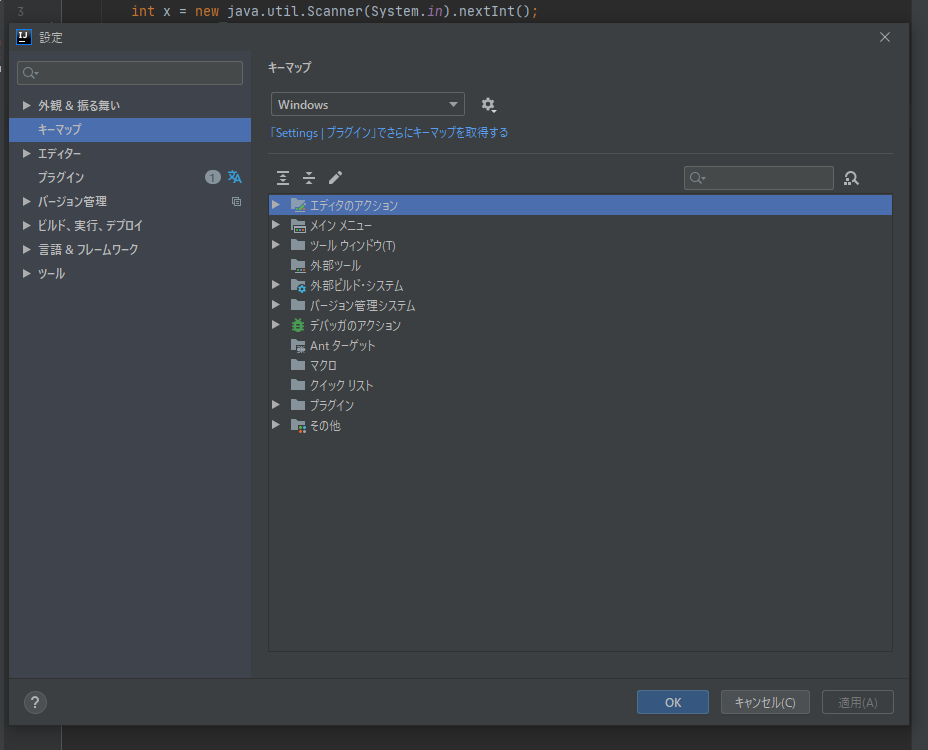Expand 言語 & フレームワーク settings category

27,249
